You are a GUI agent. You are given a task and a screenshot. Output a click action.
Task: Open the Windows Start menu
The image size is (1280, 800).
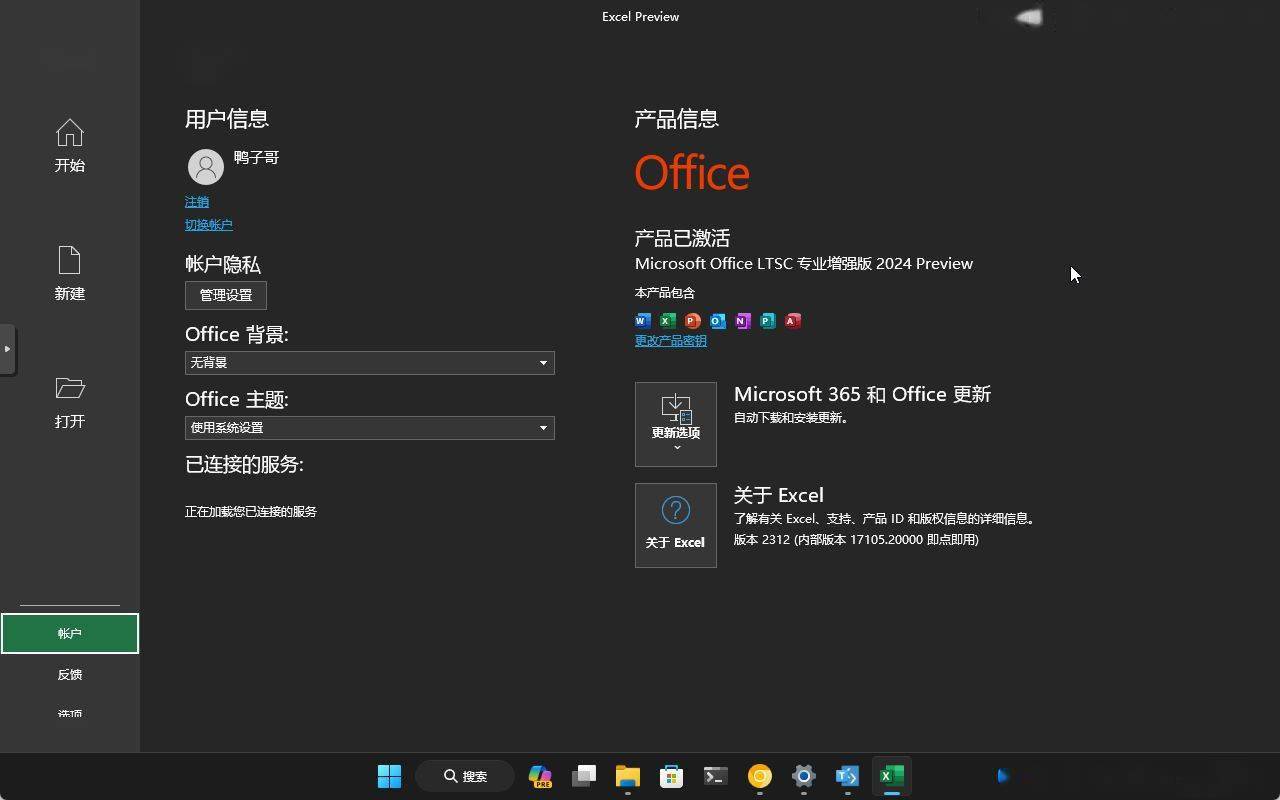(x=389, y=776)
